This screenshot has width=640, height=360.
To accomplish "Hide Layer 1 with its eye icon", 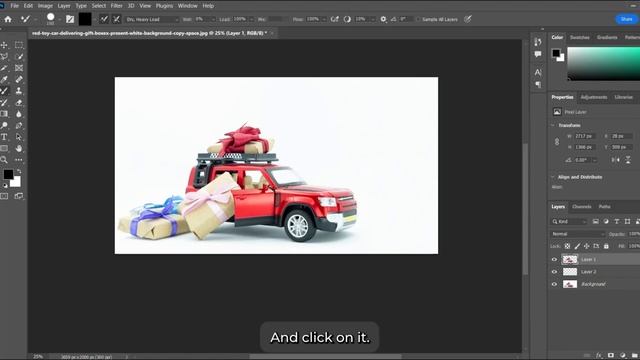I will 554,259.
